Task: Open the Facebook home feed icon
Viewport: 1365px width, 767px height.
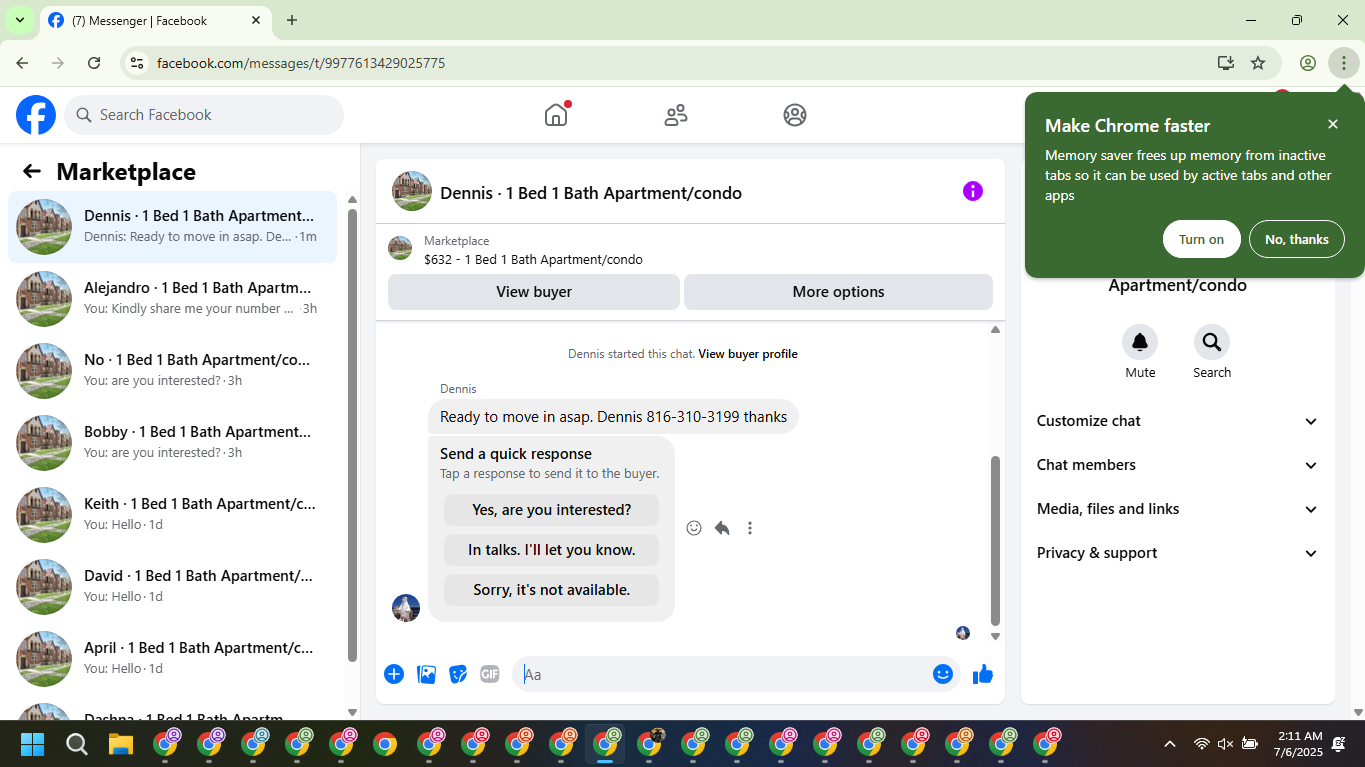Action: (x=556, y=115)
